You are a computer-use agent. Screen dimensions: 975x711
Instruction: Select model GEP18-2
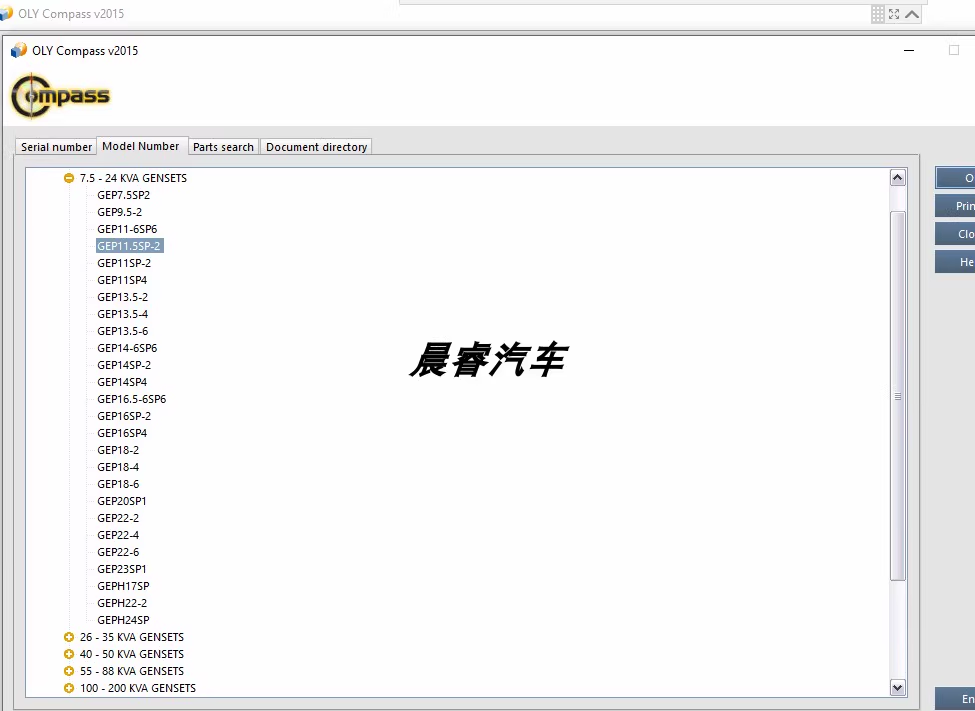tap(118, 450)
